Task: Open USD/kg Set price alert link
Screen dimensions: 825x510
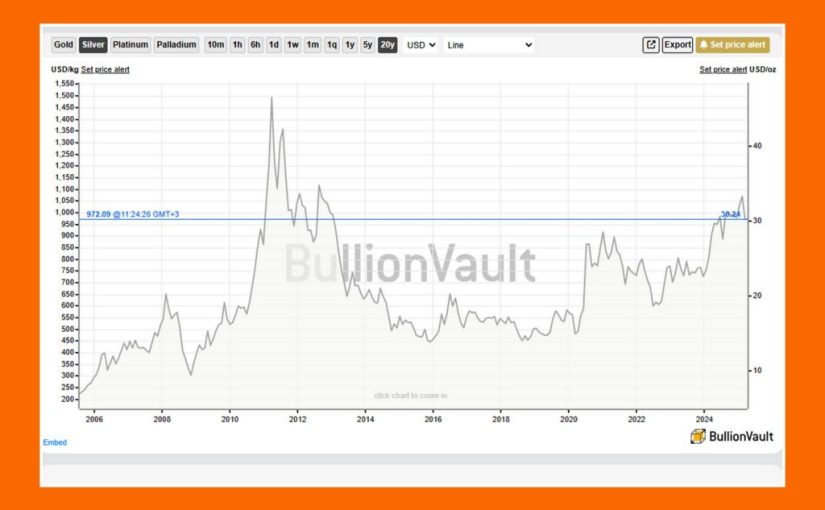Action: pos(105,70)
